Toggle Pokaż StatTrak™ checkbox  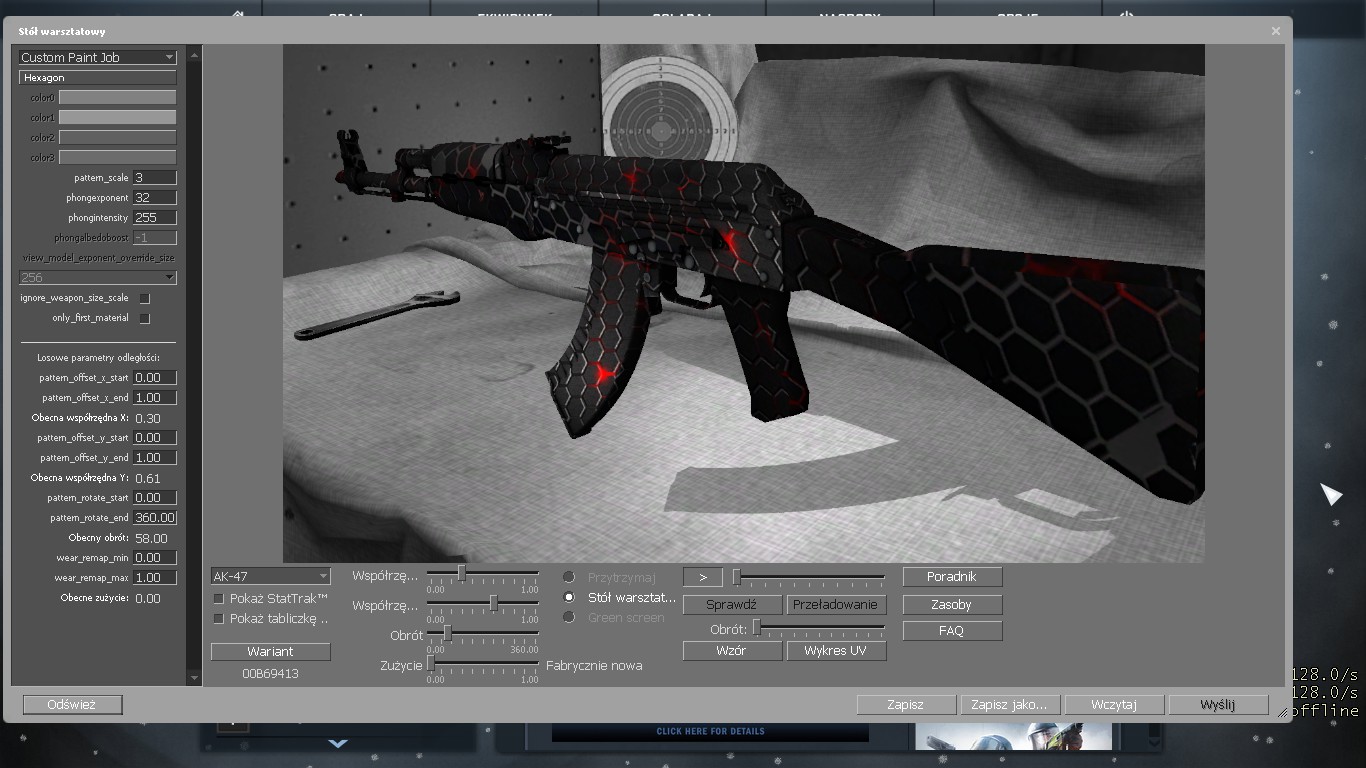click(x=219, y=599)
